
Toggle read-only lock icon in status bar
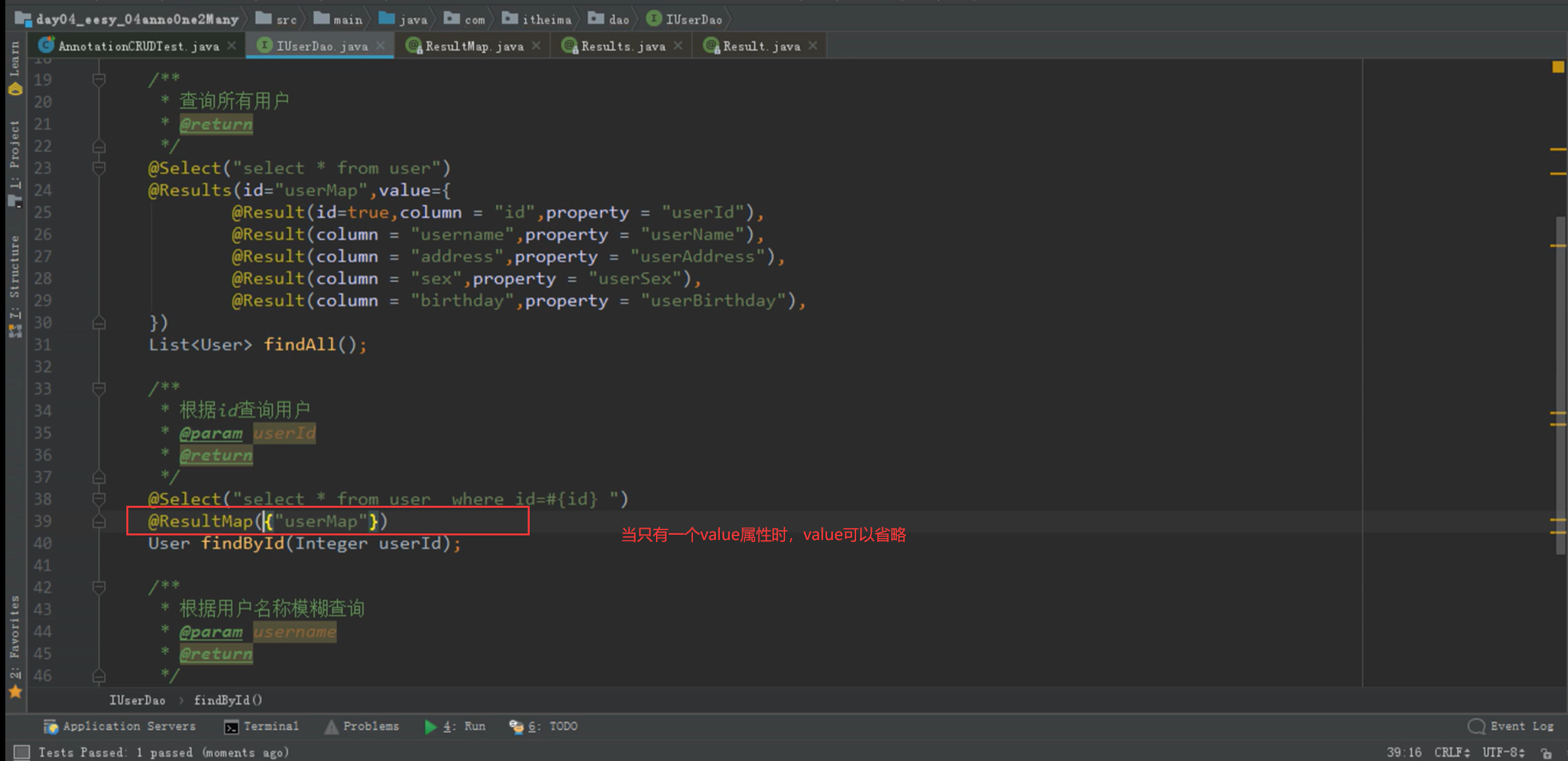click(x=1547, y=752)
